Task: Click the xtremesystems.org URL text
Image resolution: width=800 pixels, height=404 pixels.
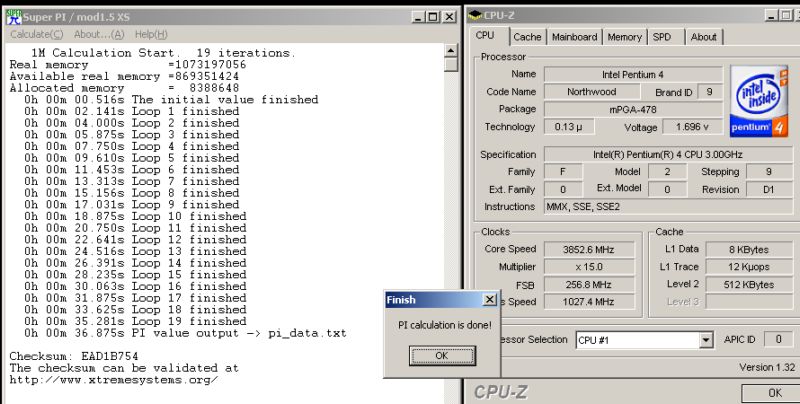Action: click(x=114, y=380)
